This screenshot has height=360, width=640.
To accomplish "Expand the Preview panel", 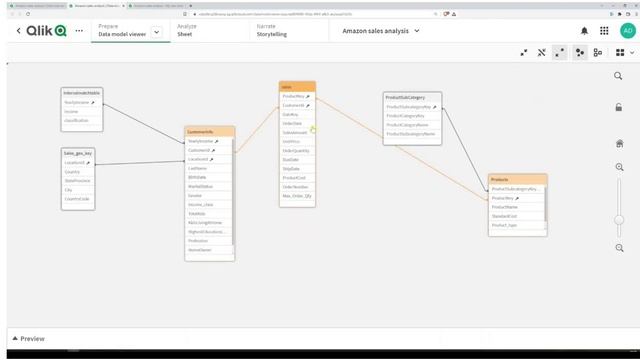I will (28, 338).
